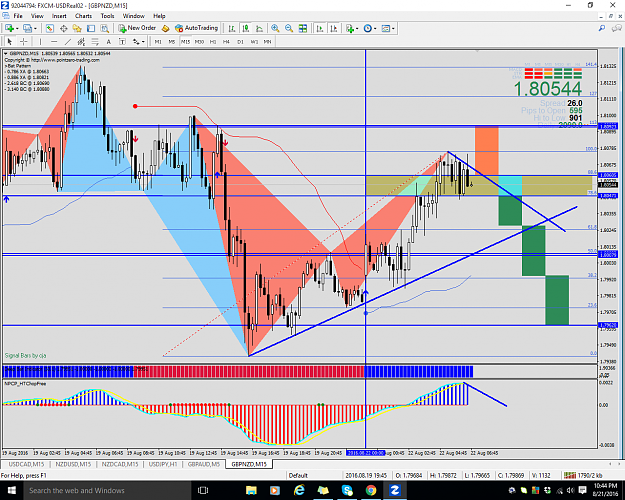Draw a Vertical Line tool

pyautogui.click(x=40, y=41)
